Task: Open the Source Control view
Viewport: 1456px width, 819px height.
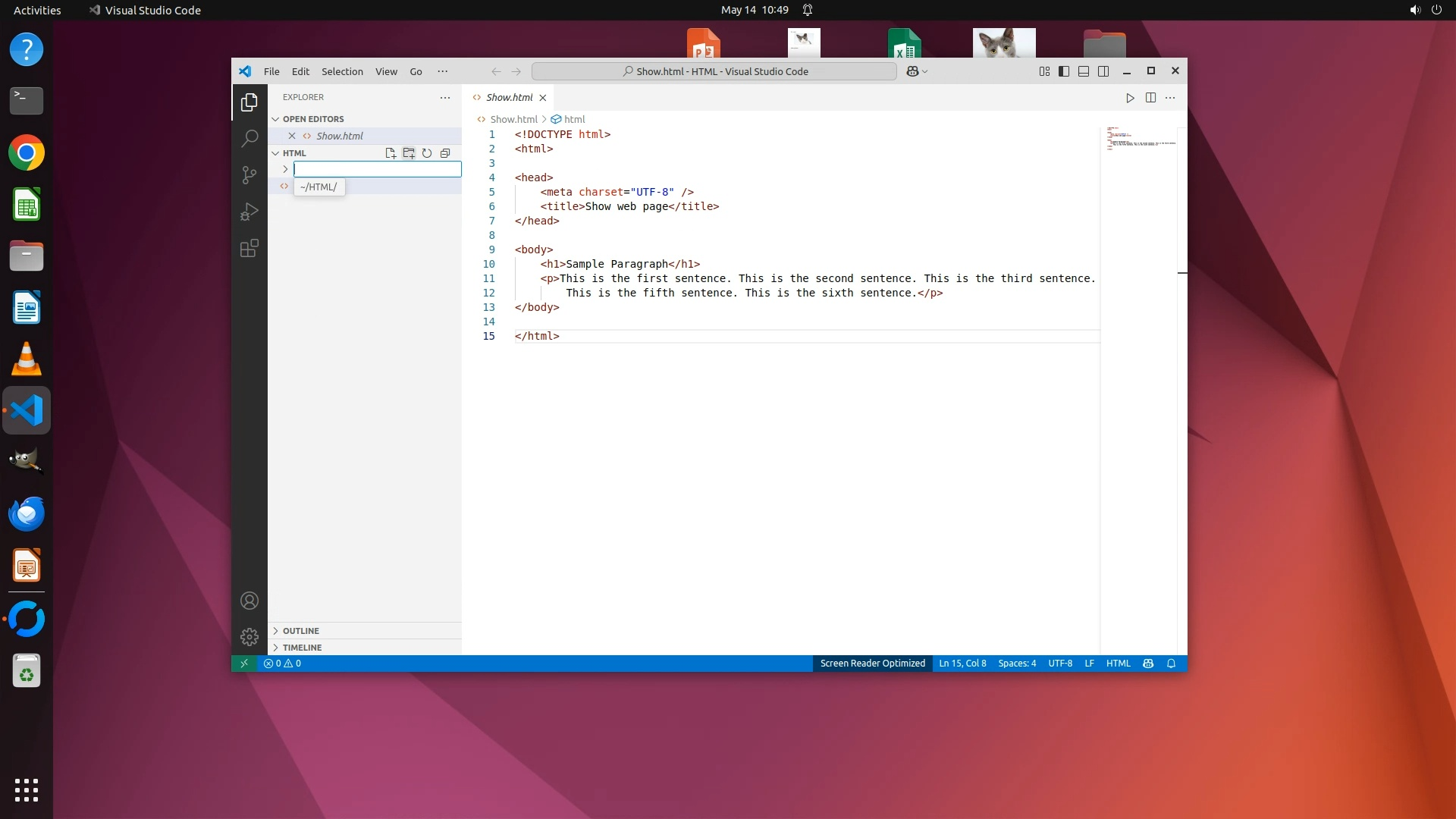Action: click(x=249, y=175)
